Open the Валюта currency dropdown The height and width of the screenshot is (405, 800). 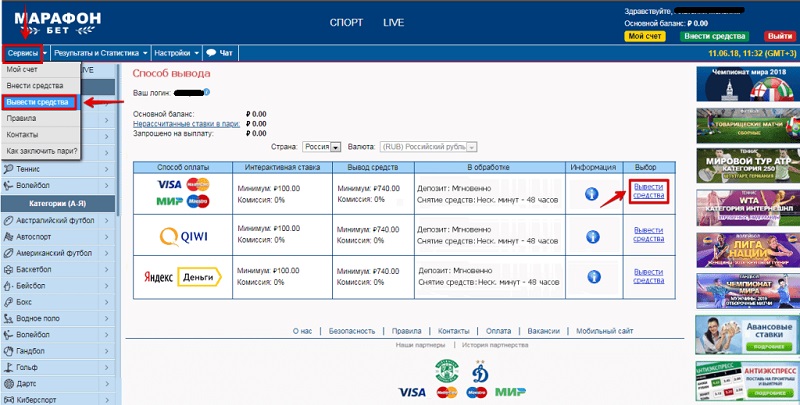click(x=470, y=146)
